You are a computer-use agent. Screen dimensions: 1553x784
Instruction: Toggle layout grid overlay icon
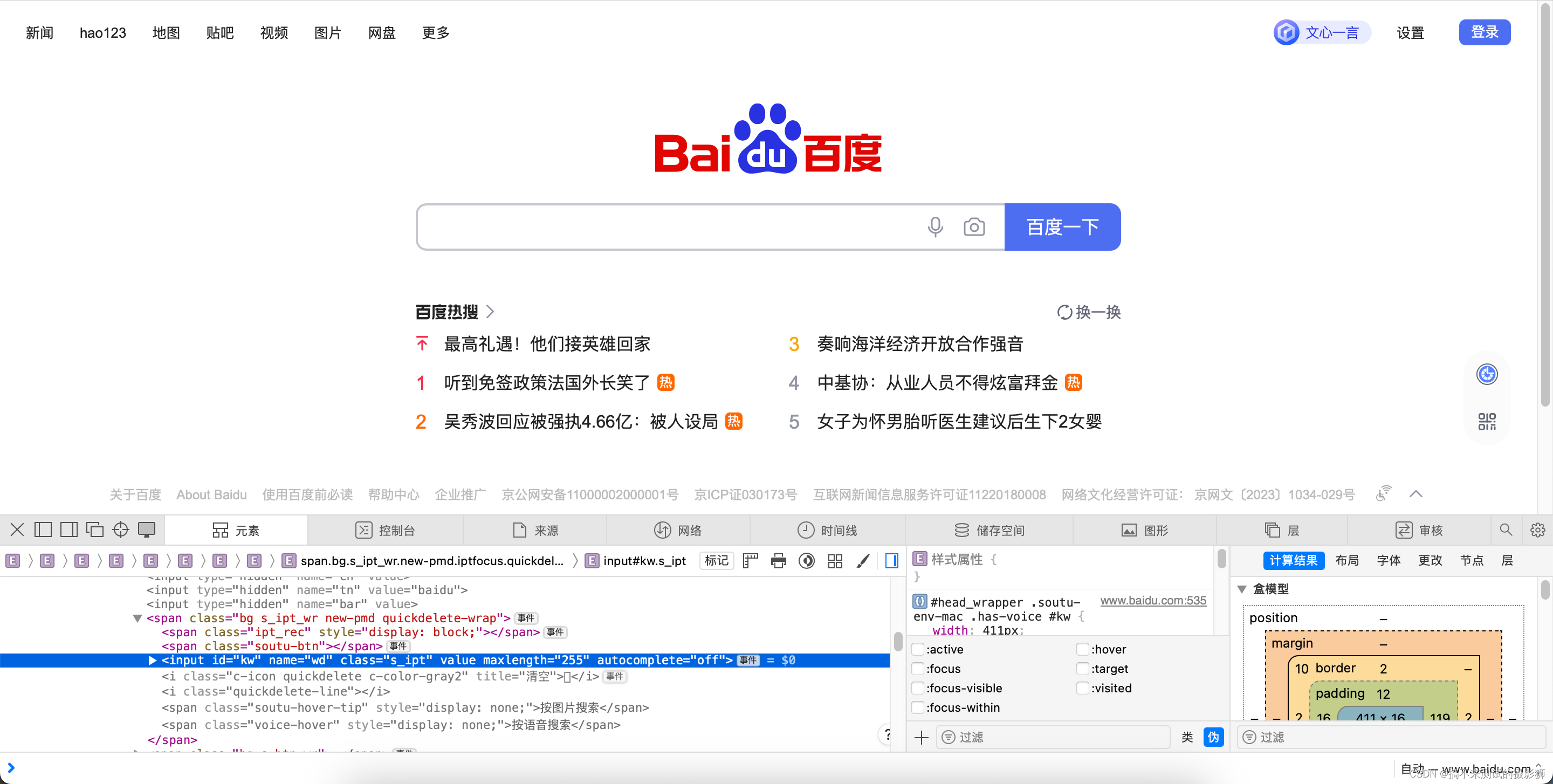pyautogui.click(x=835, y=561)
